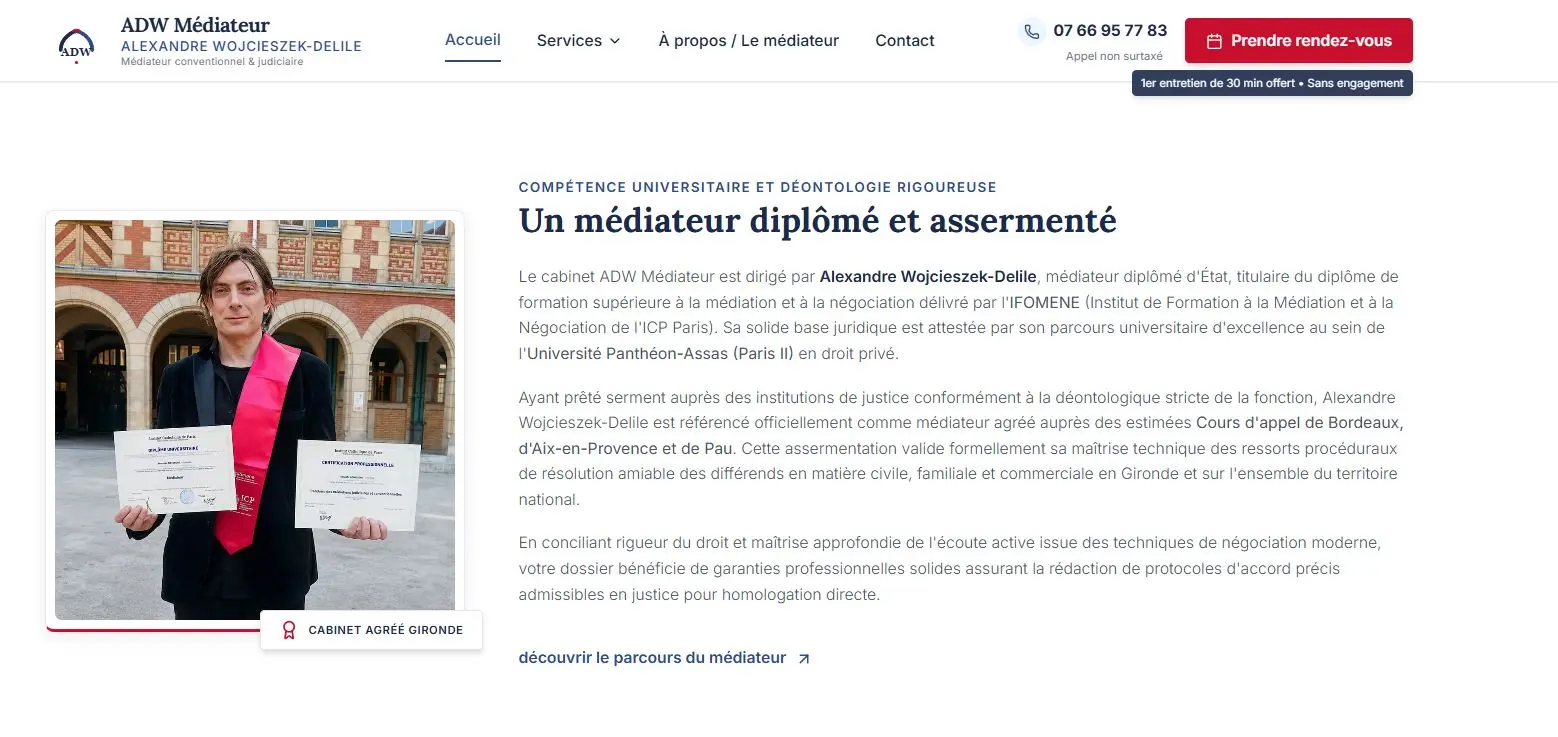Click the text Université Panthéon-Assas (Paris II)
1558x737 pixels.
click(x=660, y=353)
